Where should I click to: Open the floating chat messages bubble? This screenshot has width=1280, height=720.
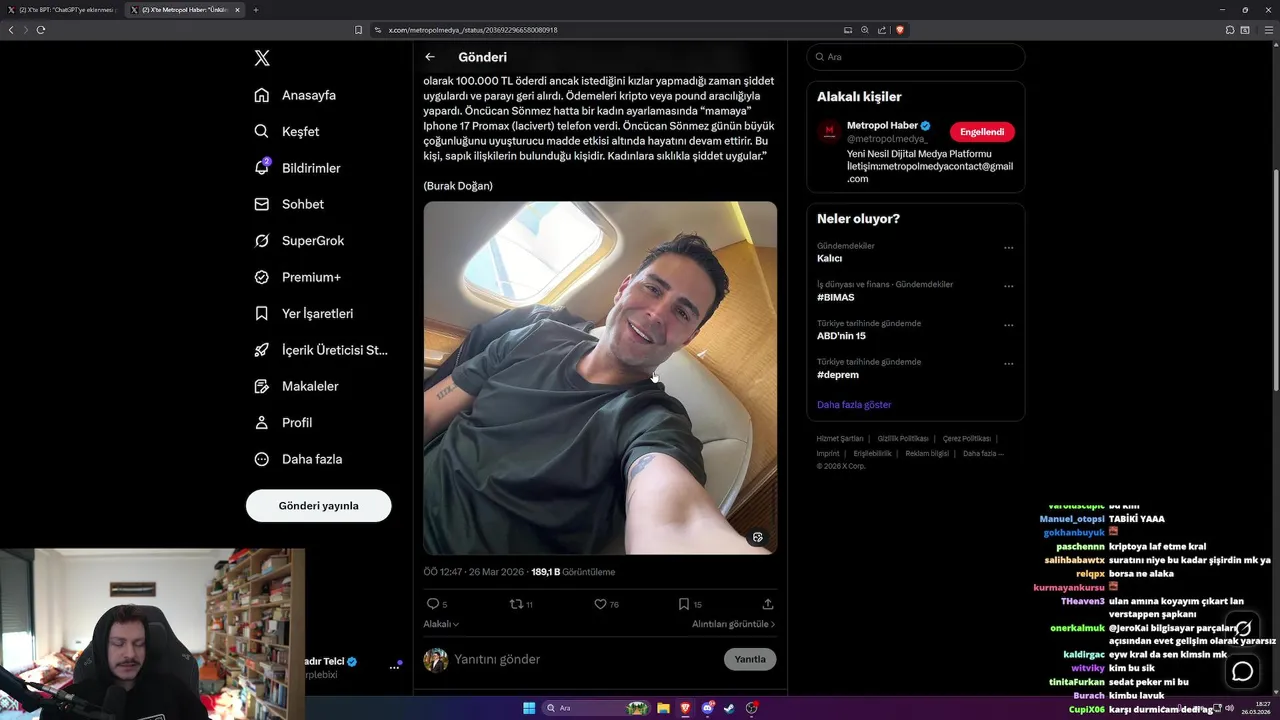[x=1243, y=672]
